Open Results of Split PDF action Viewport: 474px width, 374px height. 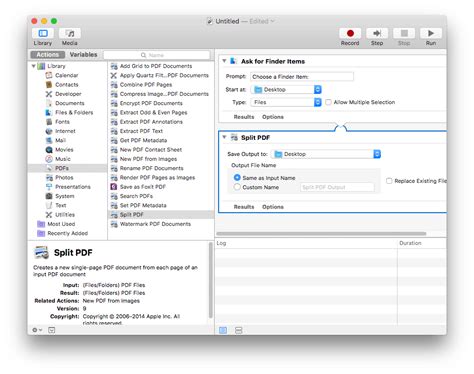coord(244,207)
